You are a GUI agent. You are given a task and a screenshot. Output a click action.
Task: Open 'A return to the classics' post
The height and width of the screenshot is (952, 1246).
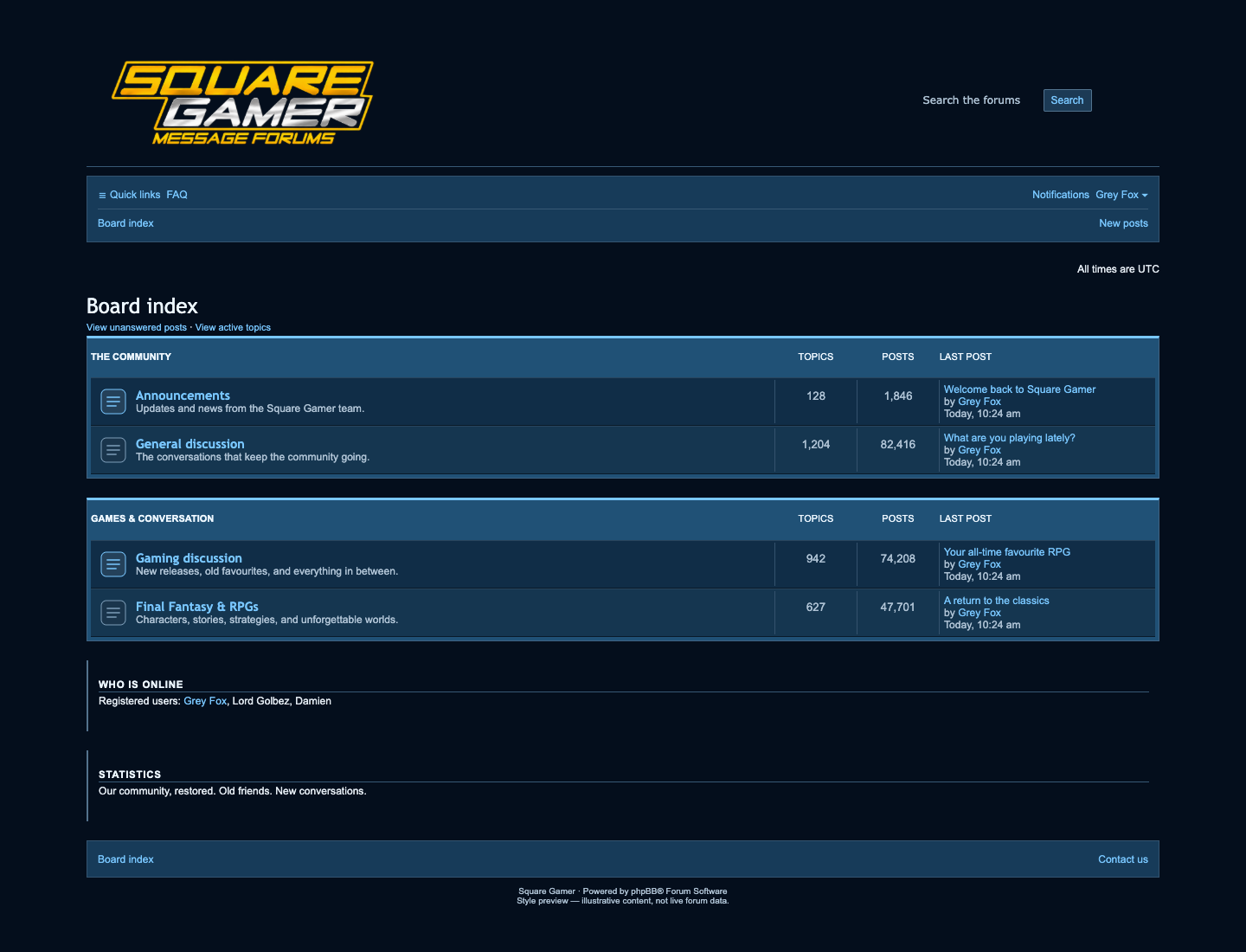point(996,601)
